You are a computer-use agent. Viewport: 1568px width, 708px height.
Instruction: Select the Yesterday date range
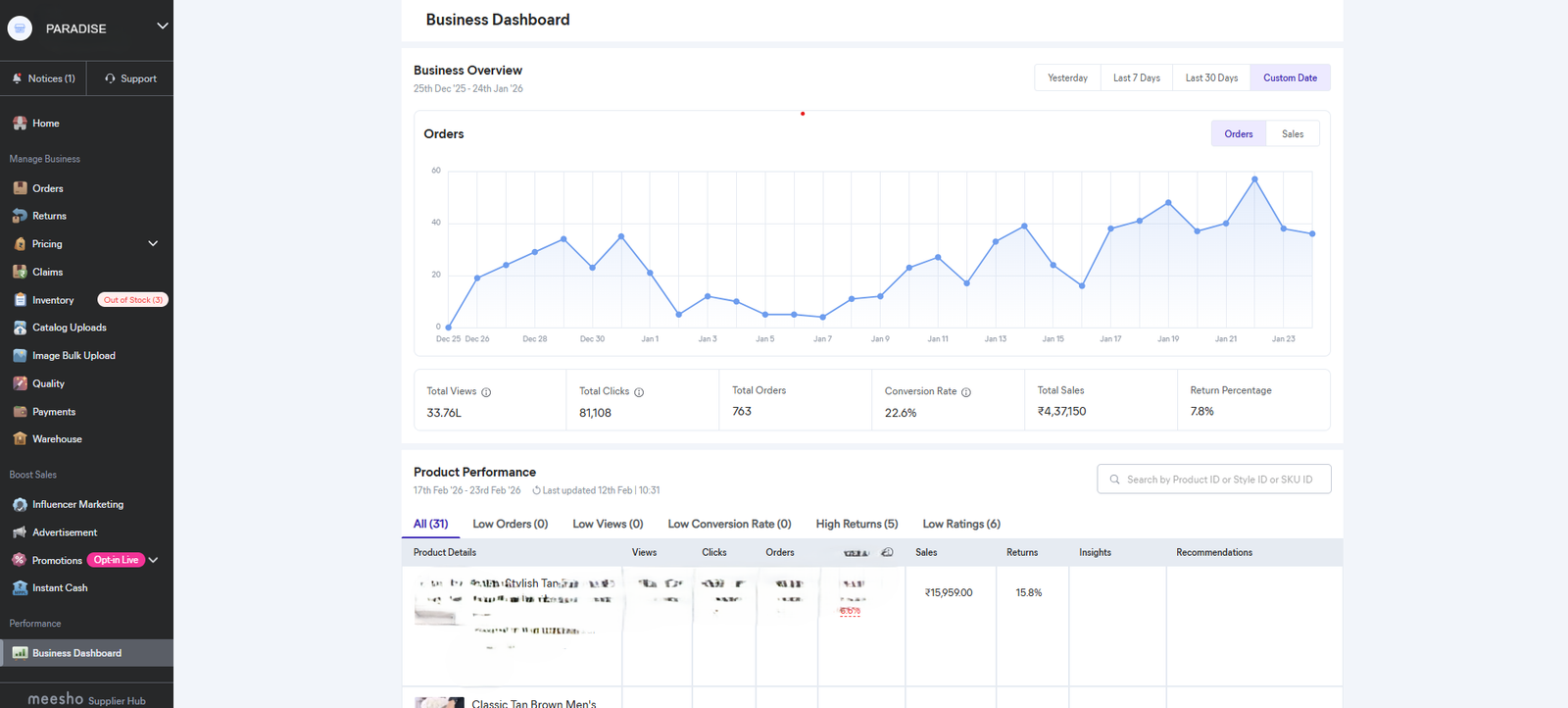click(x=1067, y=77)
